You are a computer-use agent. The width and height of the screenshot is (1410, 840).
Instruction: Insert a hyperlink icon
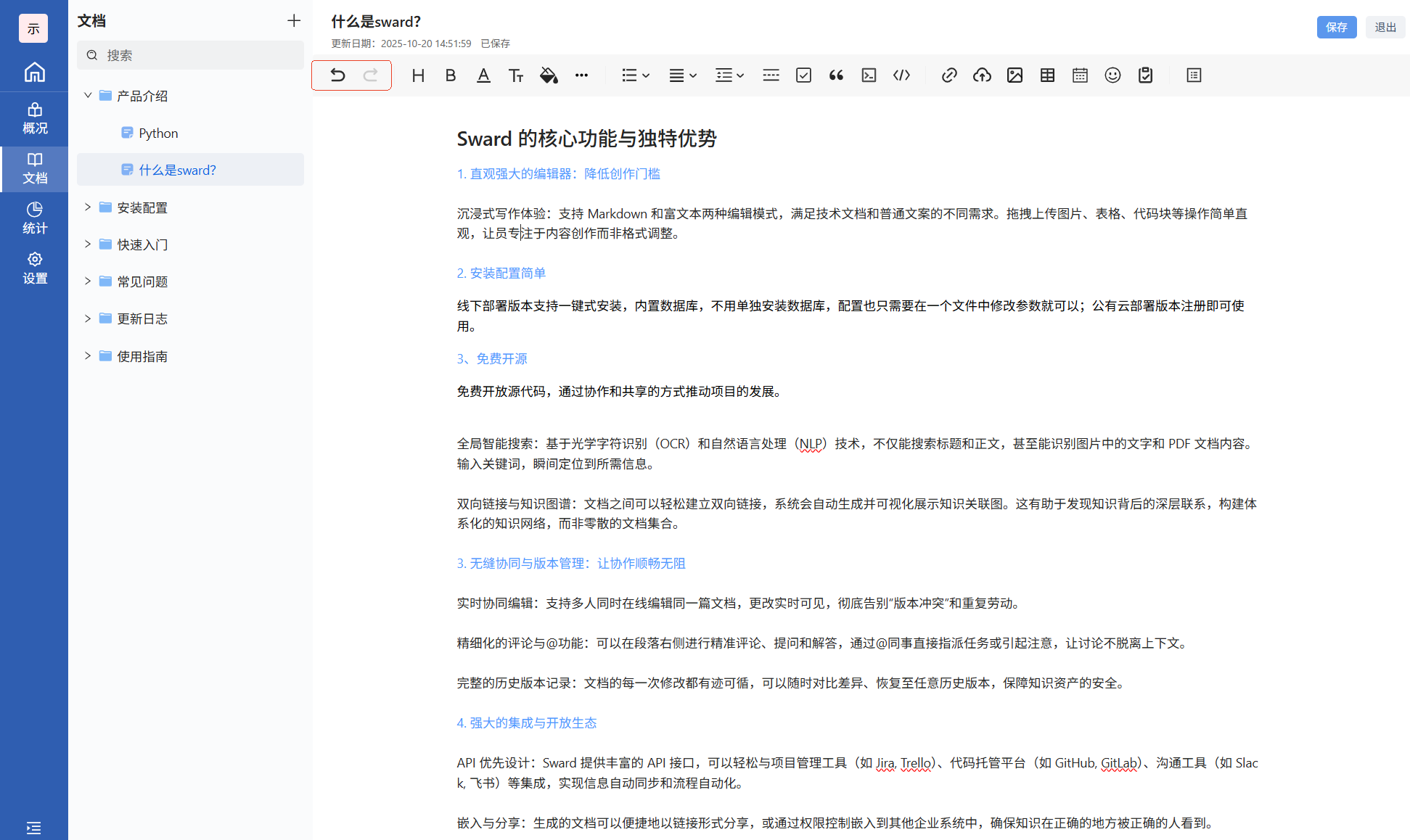(949, 75)
